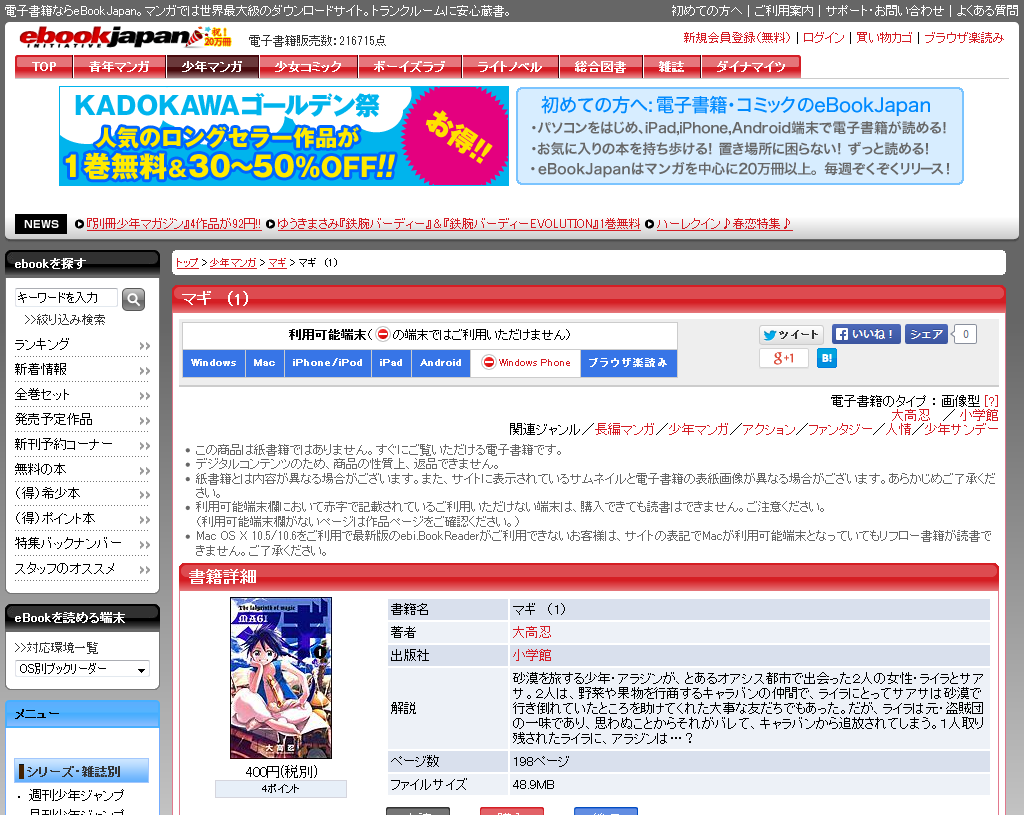Click the Windows Phone unavailable device icon
1024x815 pixels.
coord(488,362)
